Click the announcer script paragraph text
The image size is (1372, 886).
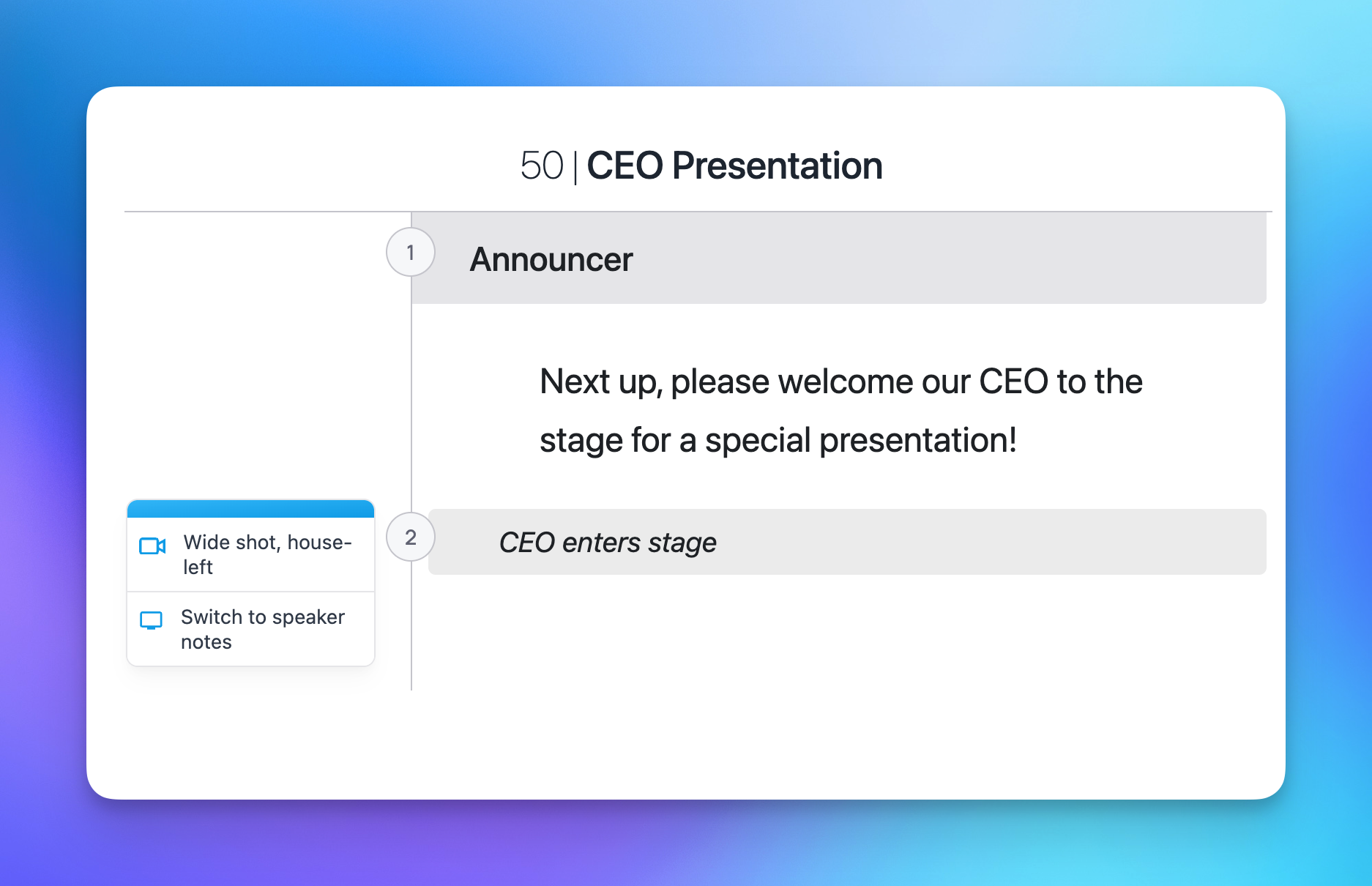point(840,410)
